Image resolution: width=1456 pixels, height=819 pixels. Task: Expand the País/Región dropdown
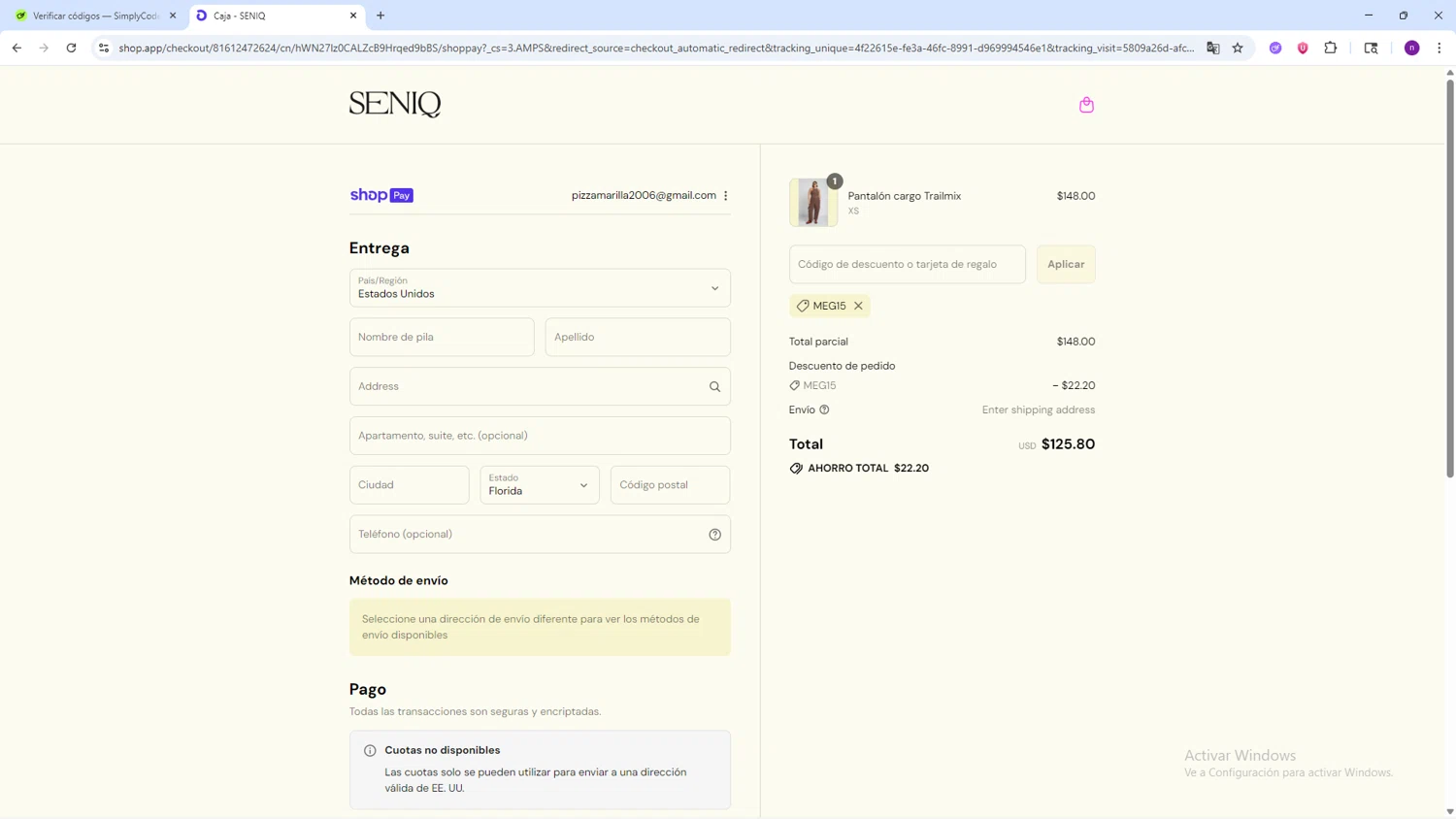[x=540, y=288]
